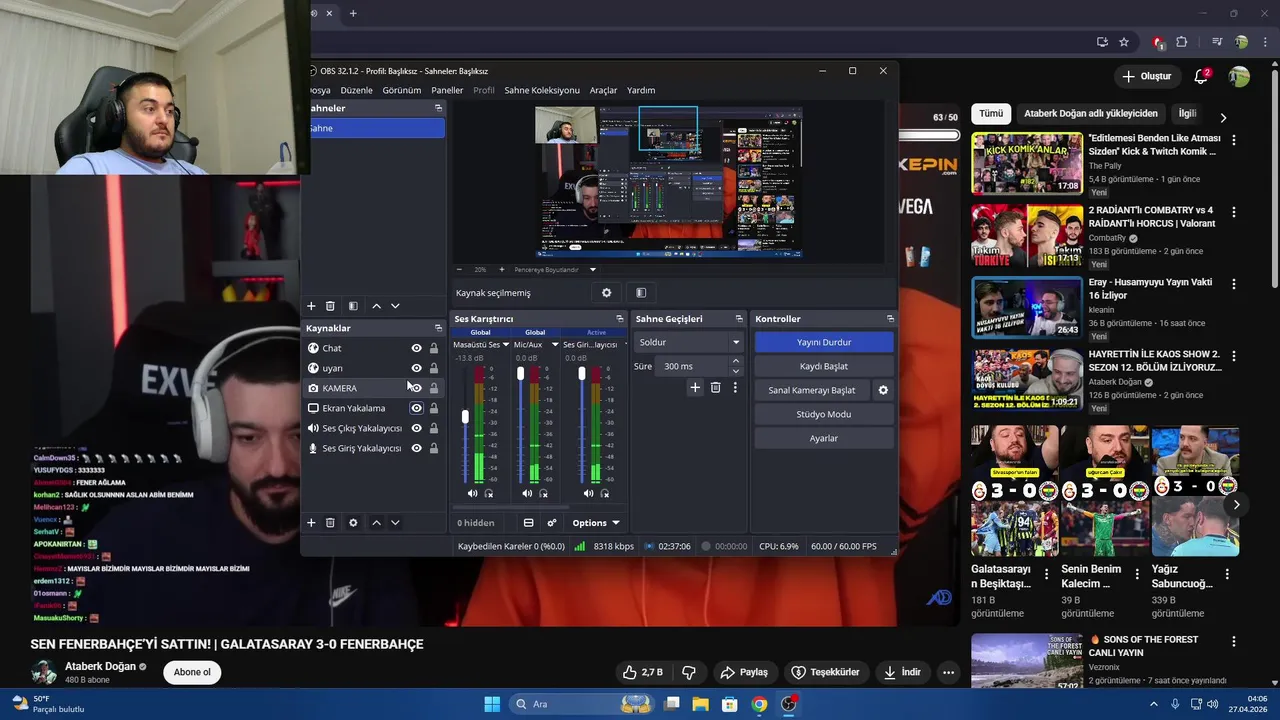Viewport: 1280px width, 720px height.
Task: Mute the Mic/Aux channel speaker icon
Action: point(527,493)
